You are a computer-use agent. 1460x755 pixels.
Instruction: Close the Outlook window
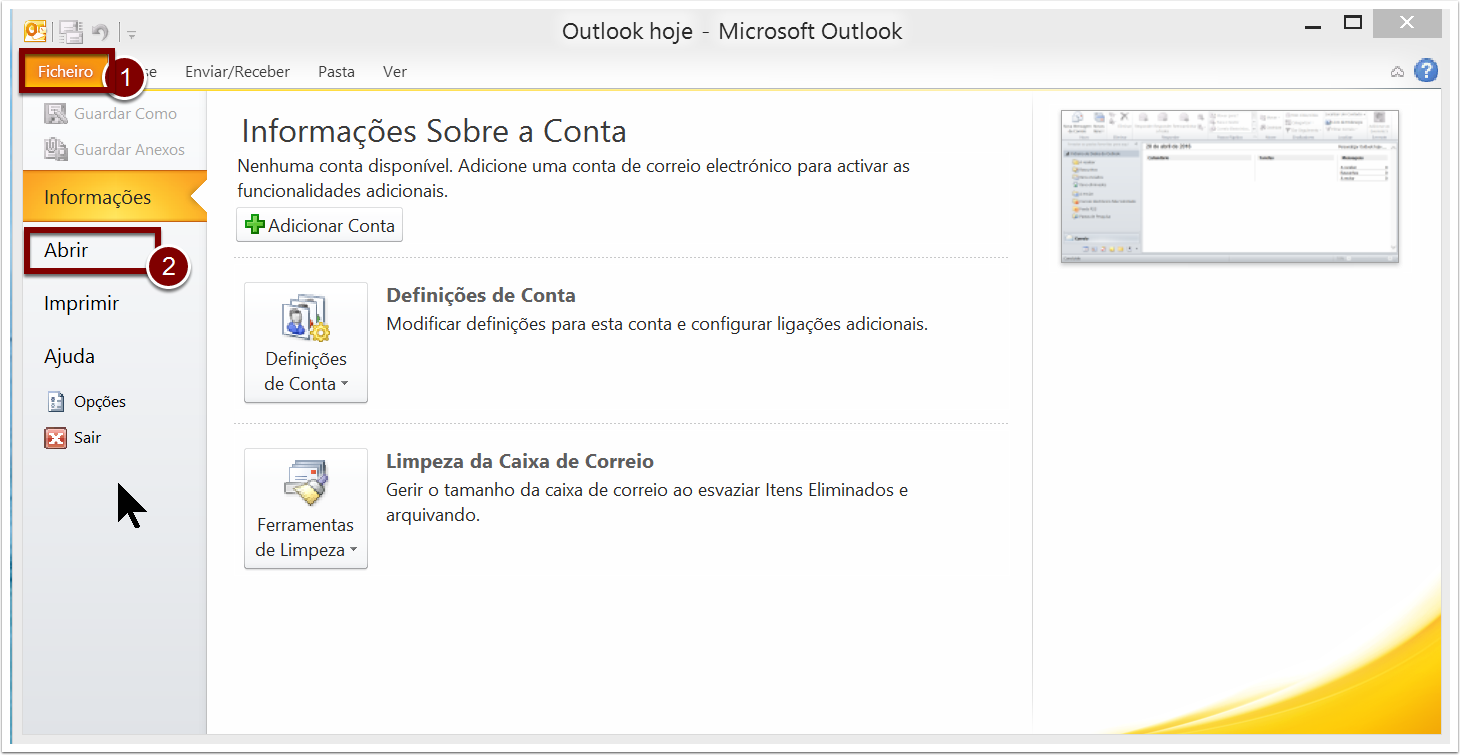click(x=1407, y=23)
